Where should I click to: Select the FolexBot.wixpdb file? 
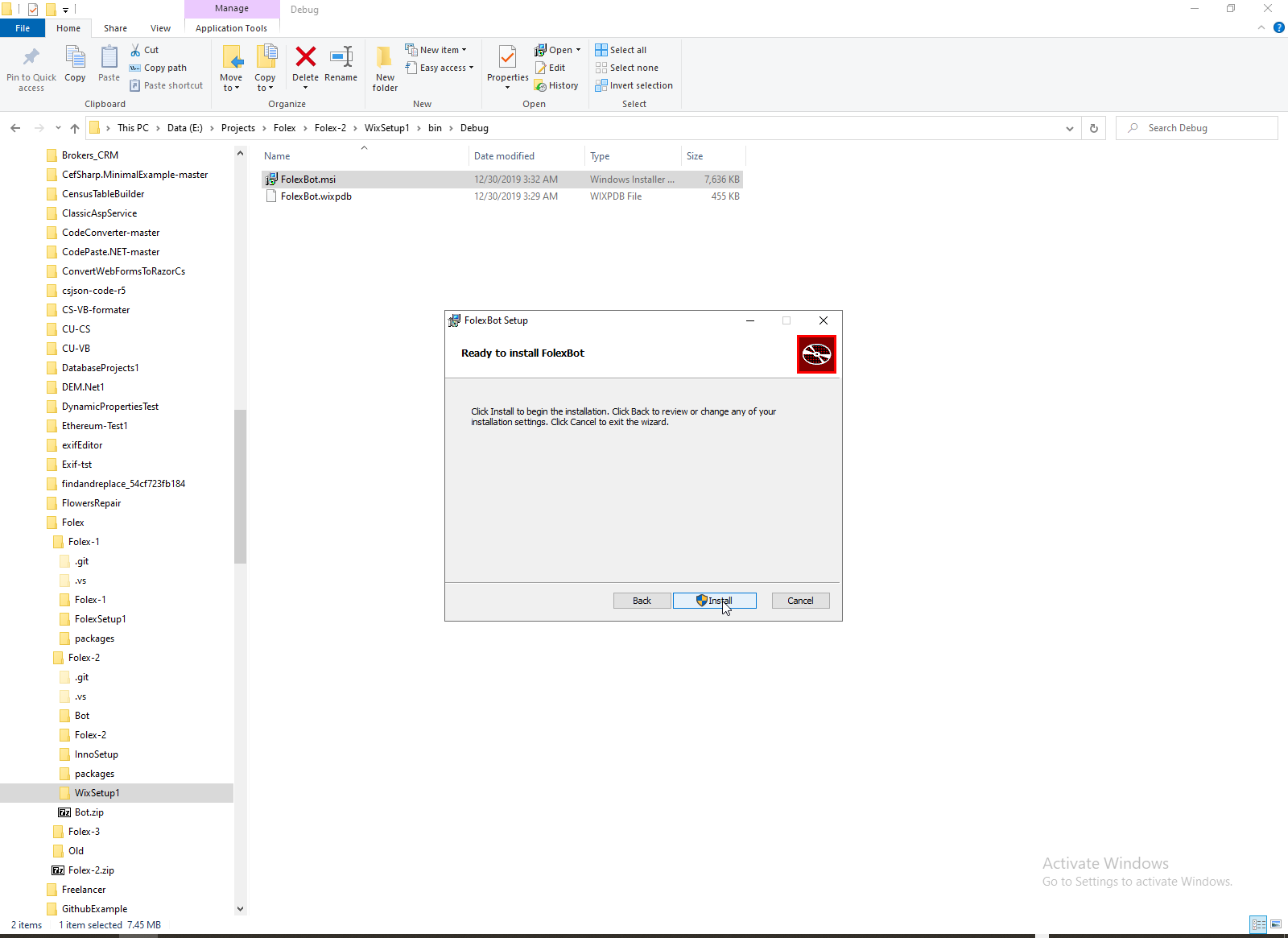pyautogui.click(x=502, y=196)
